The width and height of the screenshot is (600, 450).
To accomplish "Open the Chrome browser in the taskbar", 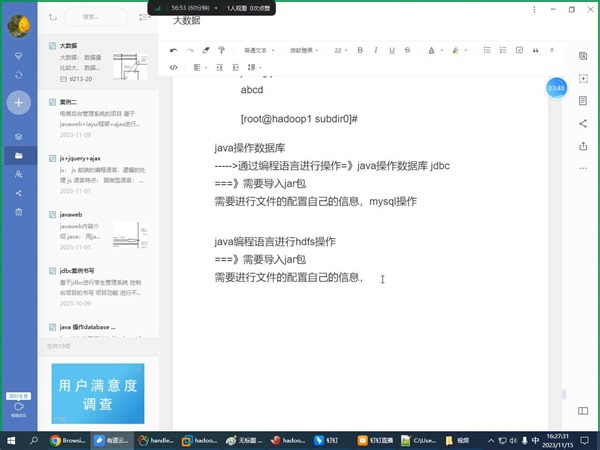I will pos(68,440).
